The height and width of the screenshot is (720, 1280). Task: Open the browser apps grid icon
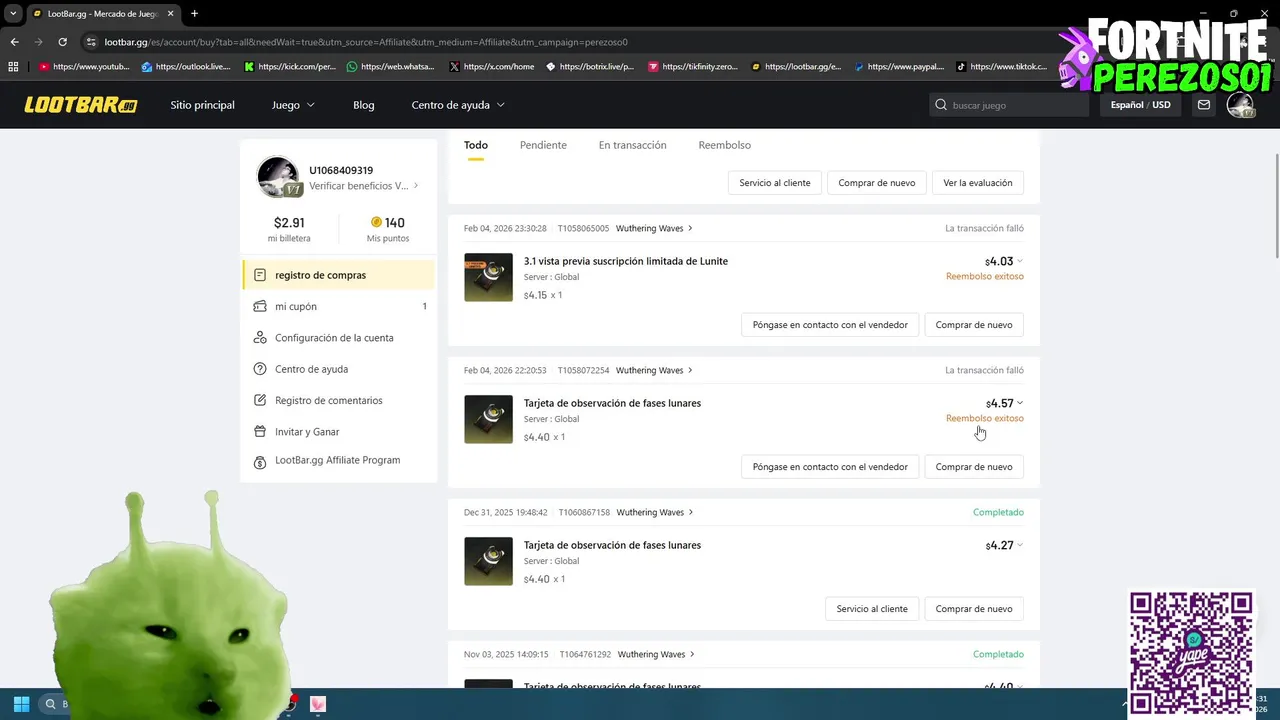click(13, 67)
